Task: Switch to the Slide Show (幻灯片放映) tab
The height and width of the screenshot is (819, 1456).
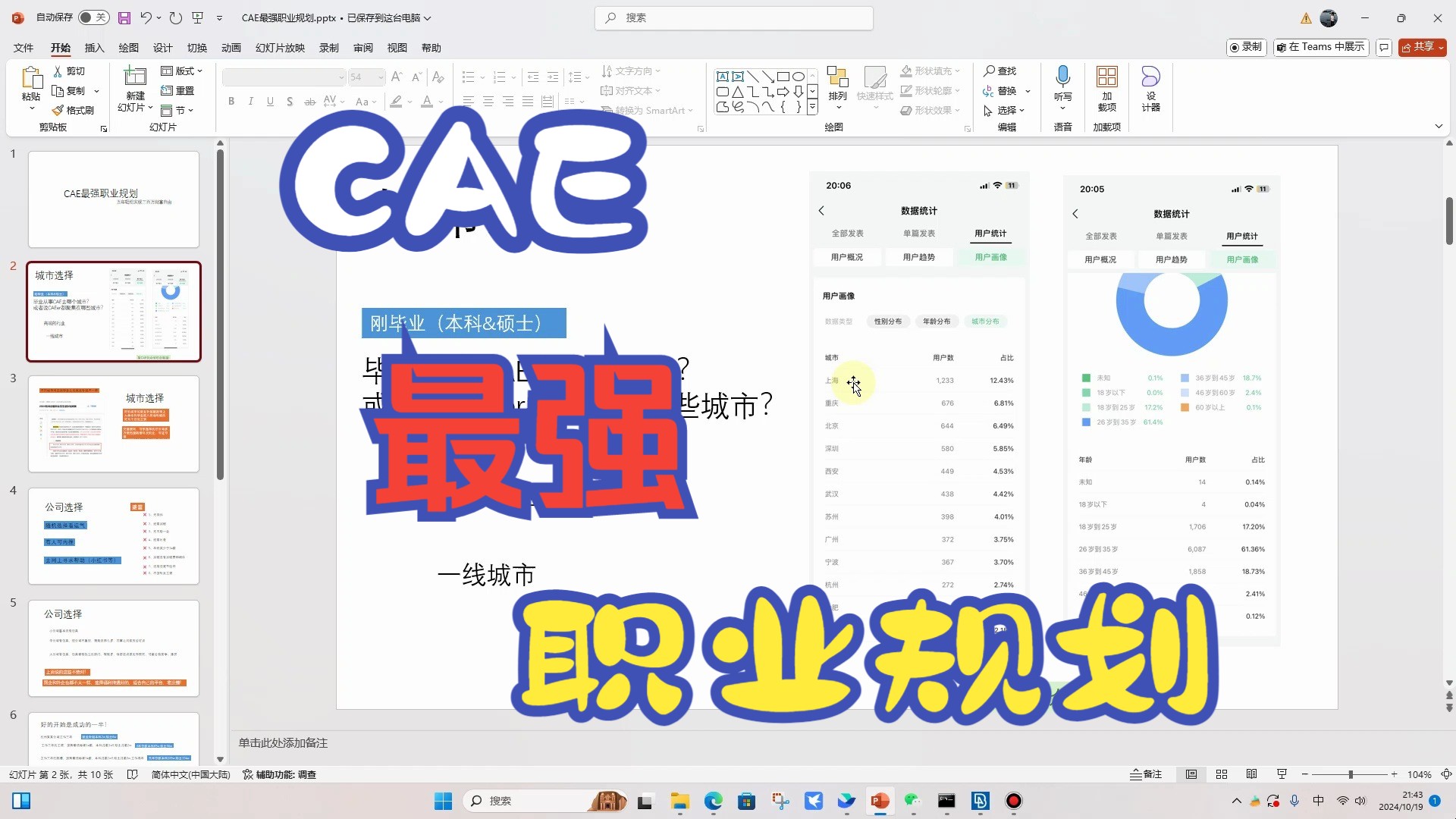Action: click(x=280, y=48)
